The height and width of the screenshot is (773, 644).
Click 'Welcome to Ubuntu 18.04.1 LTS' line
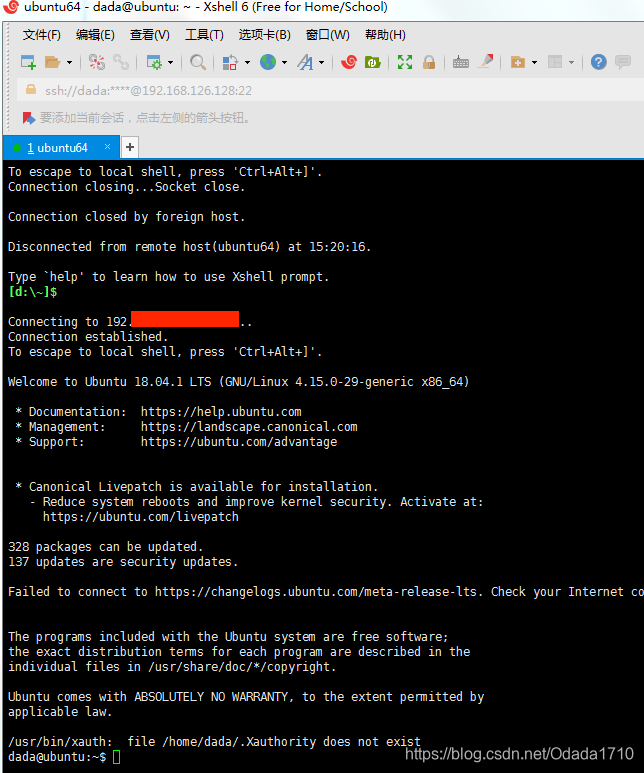point(239,382)
